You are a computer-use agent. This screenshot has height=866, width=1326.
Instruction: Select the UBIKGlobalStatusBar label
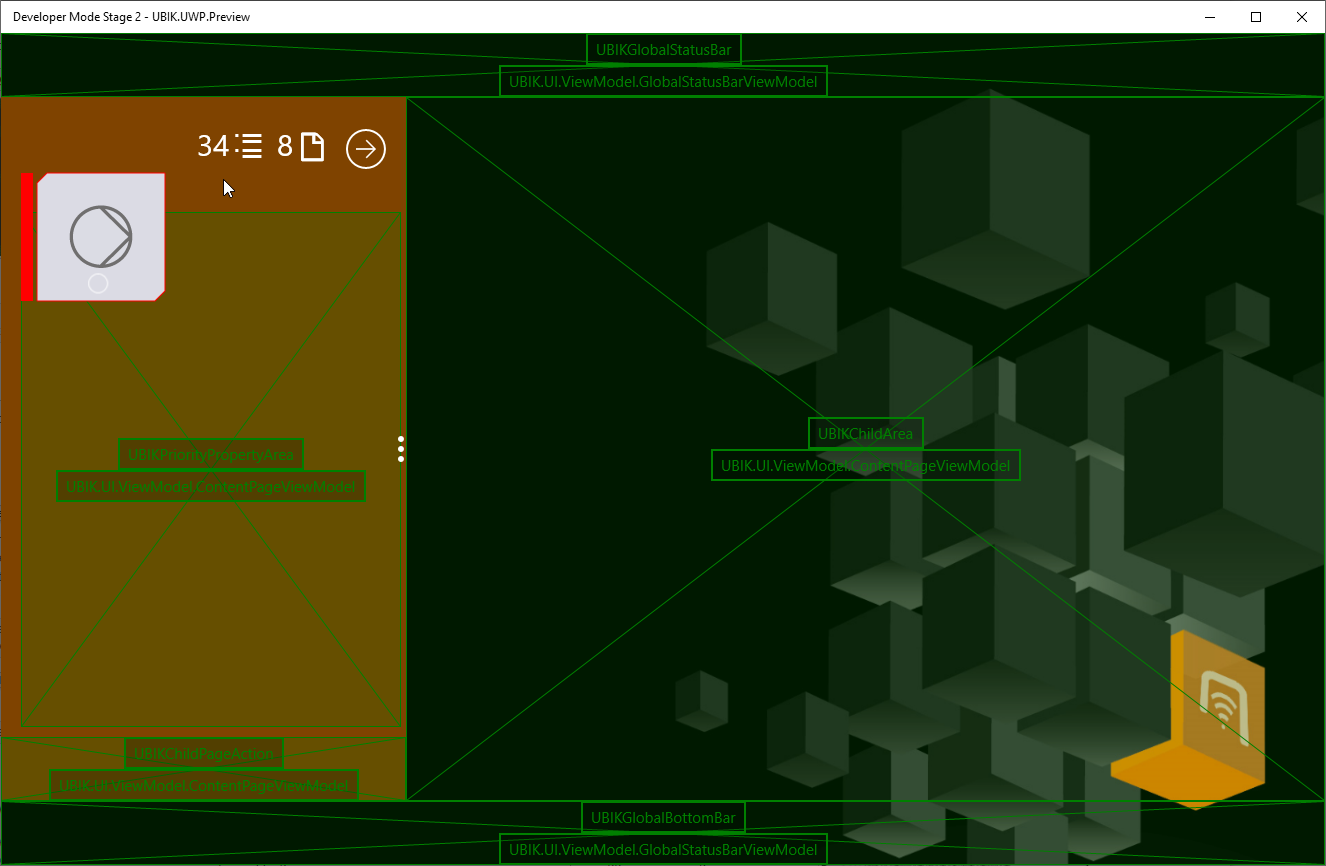[663, 50]
